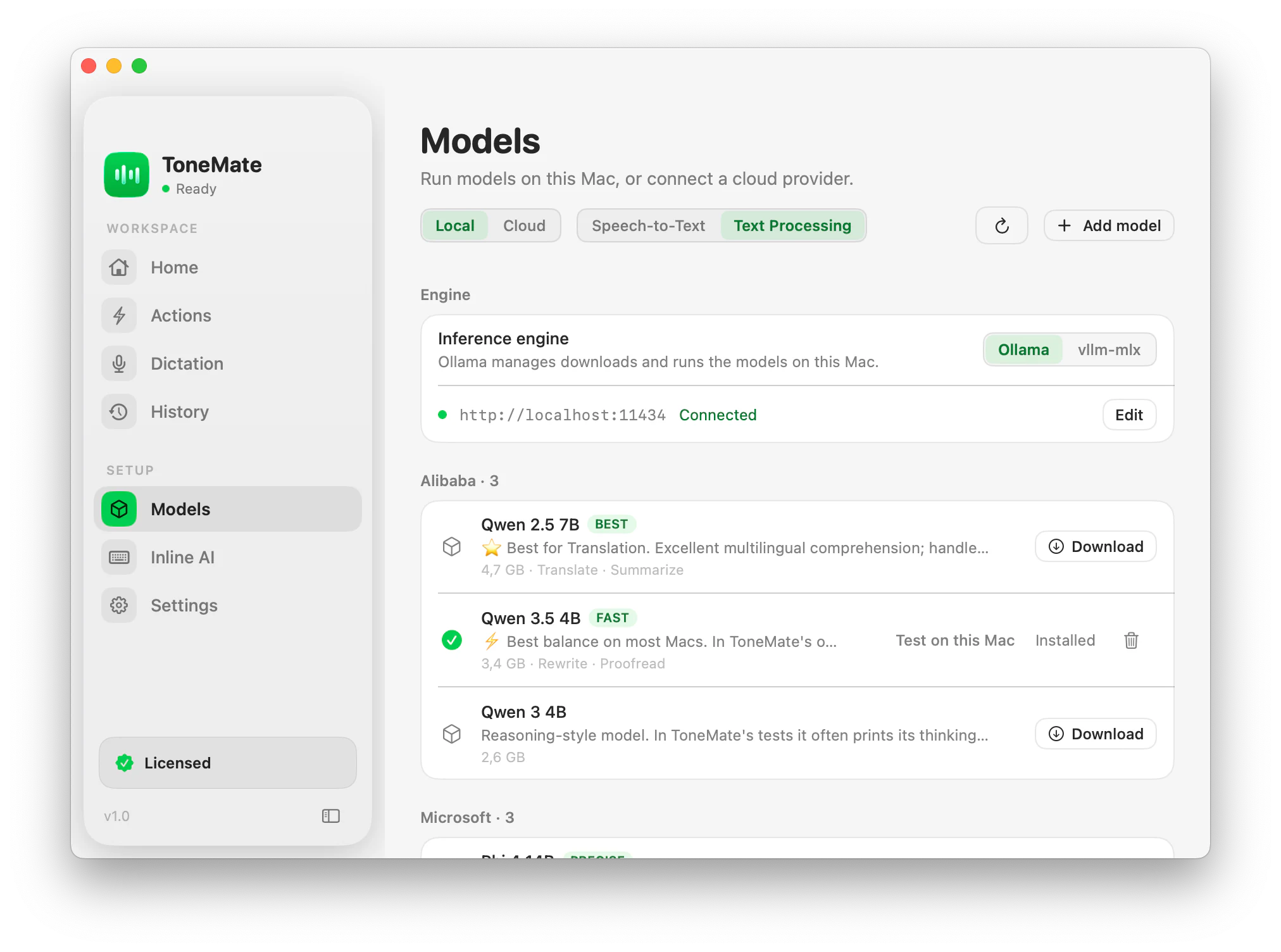
Task: Click the Qwen 2.5 7B cube icon
Action: click(x=452, y=546)
